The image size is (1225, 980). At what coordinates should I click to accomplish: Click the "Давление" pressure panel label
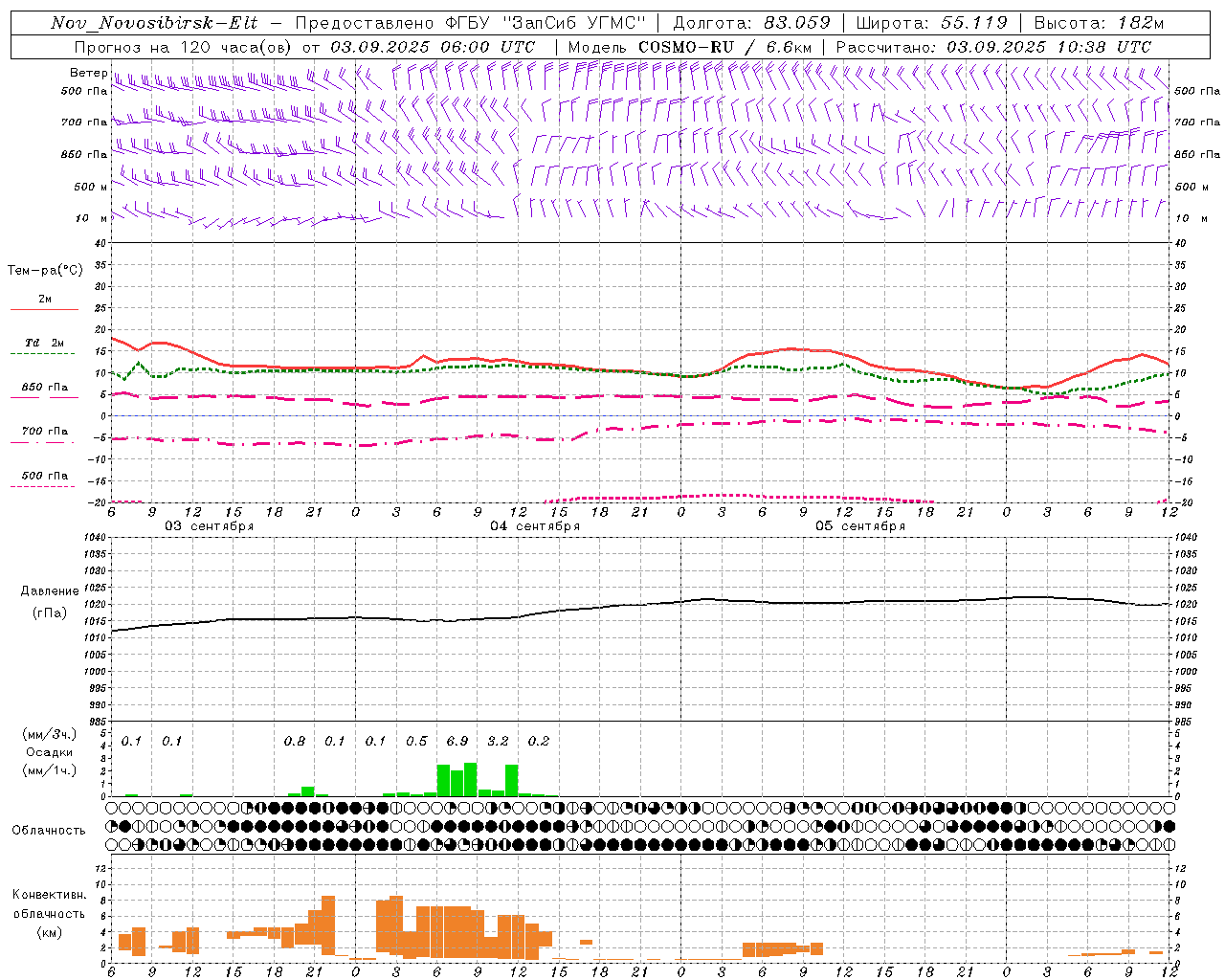[50, 591]
